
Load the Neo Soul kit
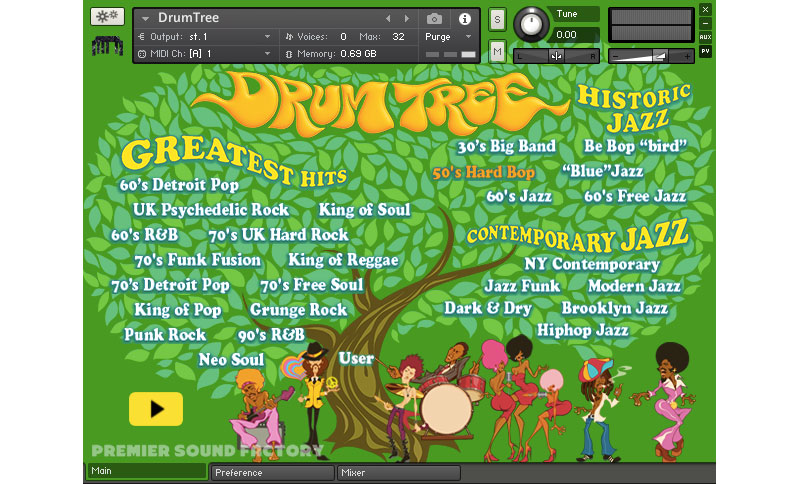coord(231,360)
